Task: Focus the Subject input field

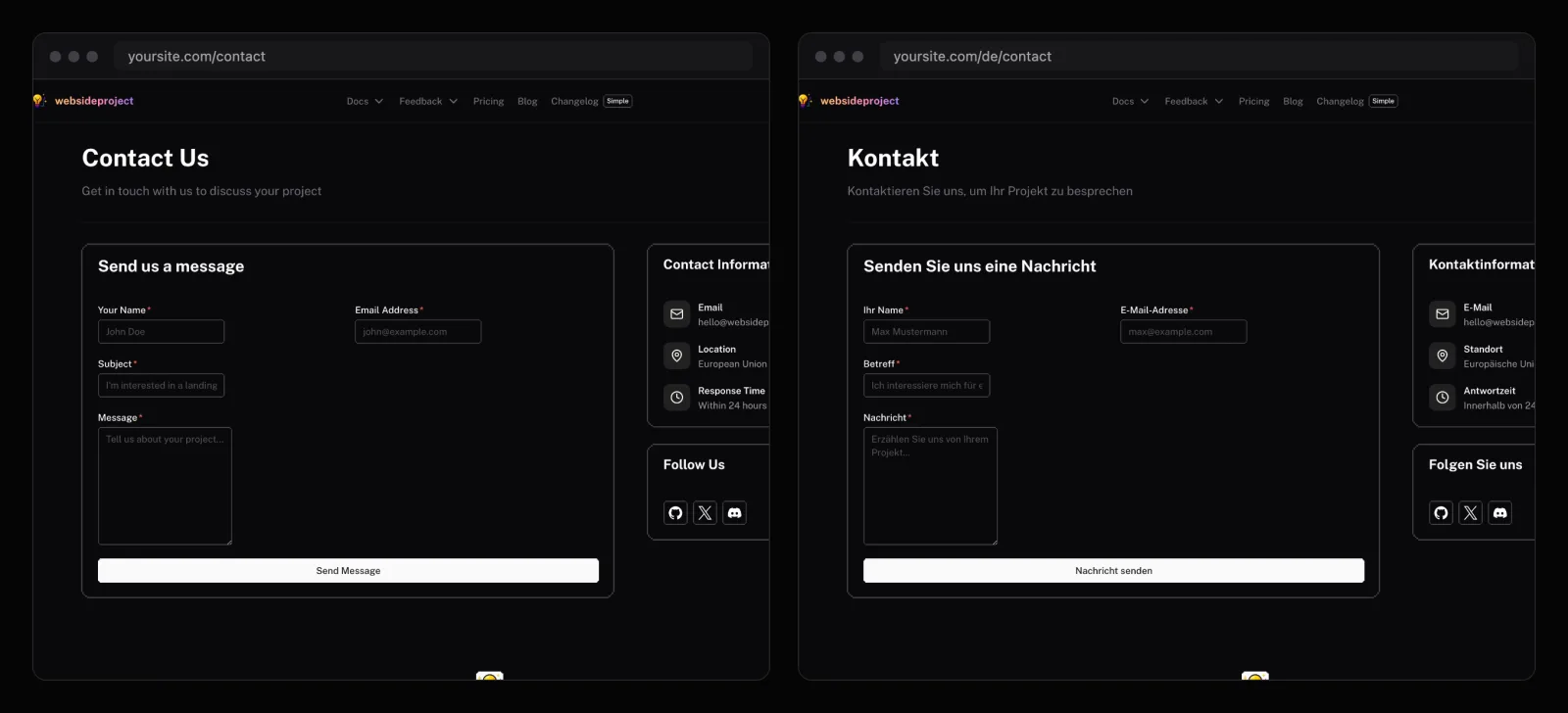Action: click(x=161, y=386)
